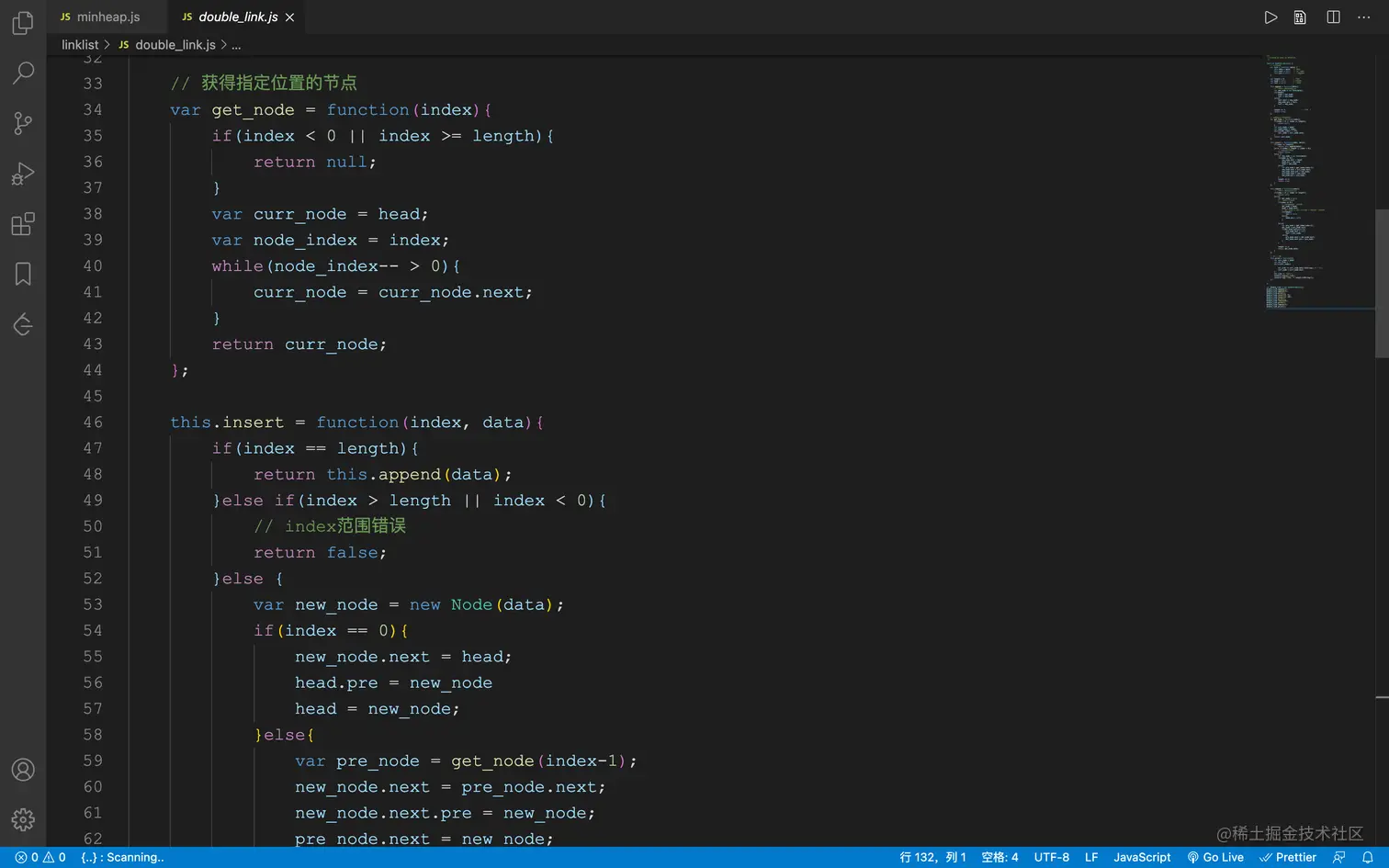Click 'return false;' on line 51
The width and height of the screenshot is (1389, 868).
321,553
